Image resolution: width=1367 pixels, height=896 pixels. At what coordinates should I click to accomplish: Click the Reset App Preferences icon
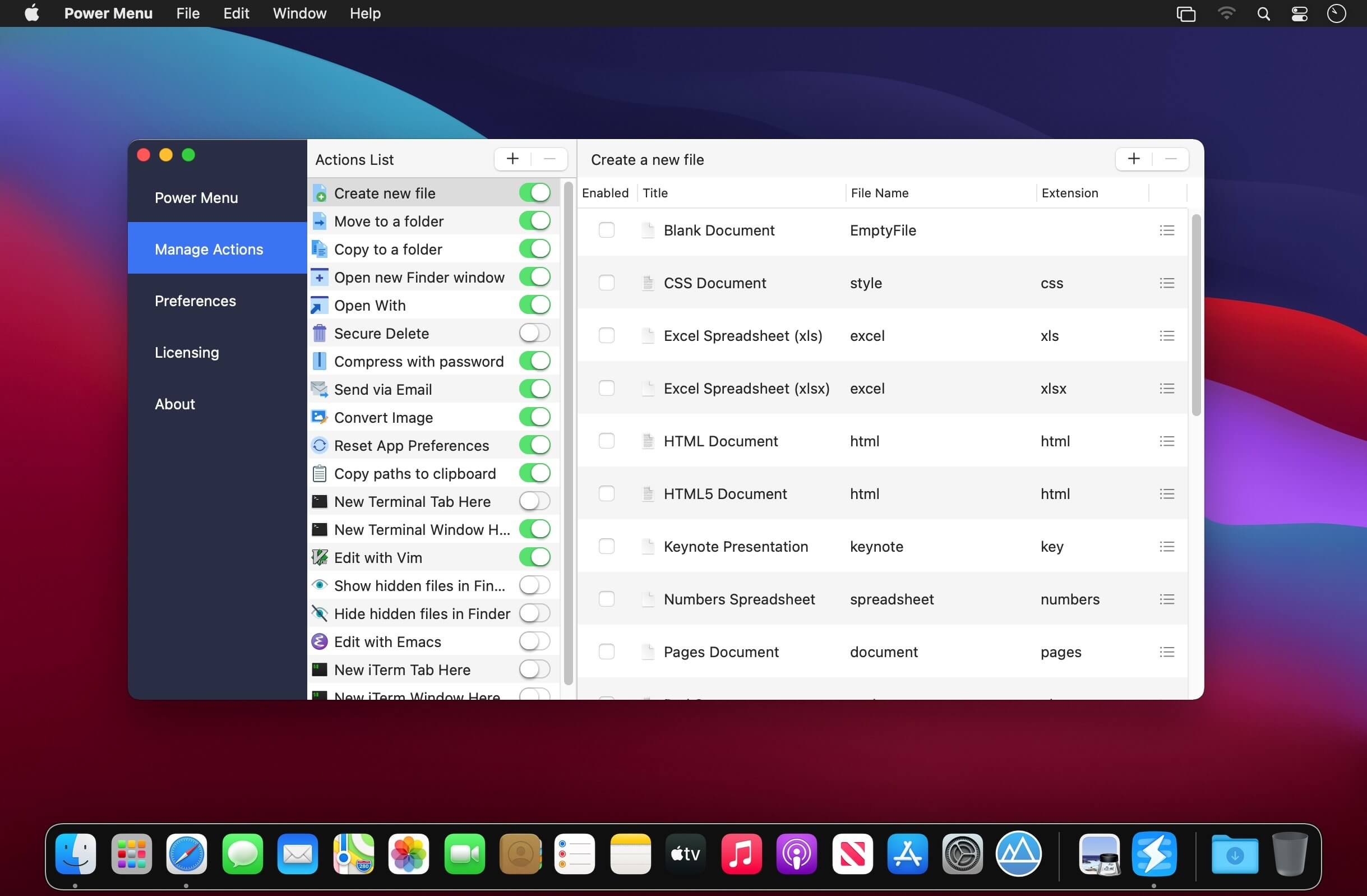(320, 445)
